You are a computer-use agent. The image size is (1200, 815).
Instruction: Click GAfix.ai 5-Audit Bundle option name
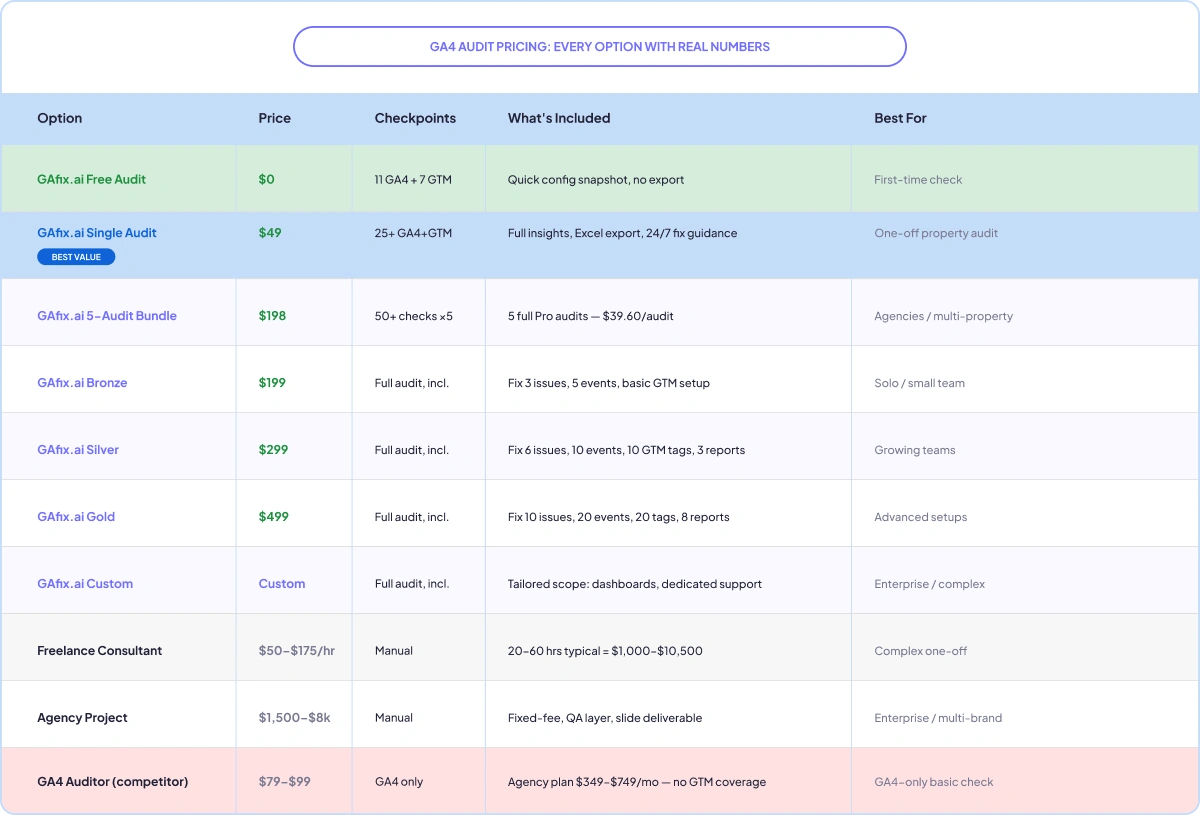pyautogui.click(x=107, y=316)
